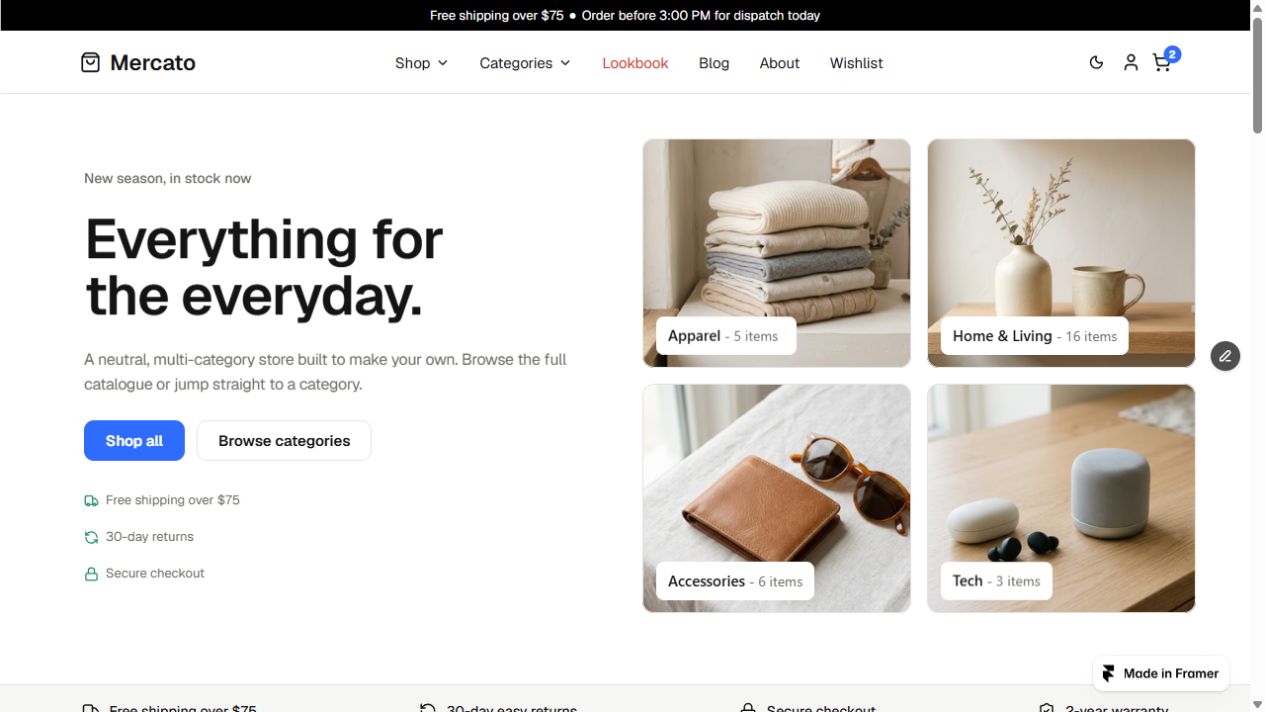
Task: Open the user account icon
Action: click(1131, 63)
